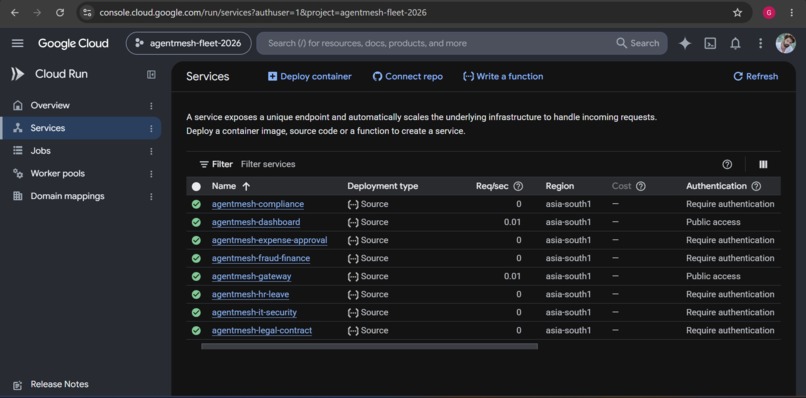
Task: Open the Req/sec help icon
Action: 518,186
